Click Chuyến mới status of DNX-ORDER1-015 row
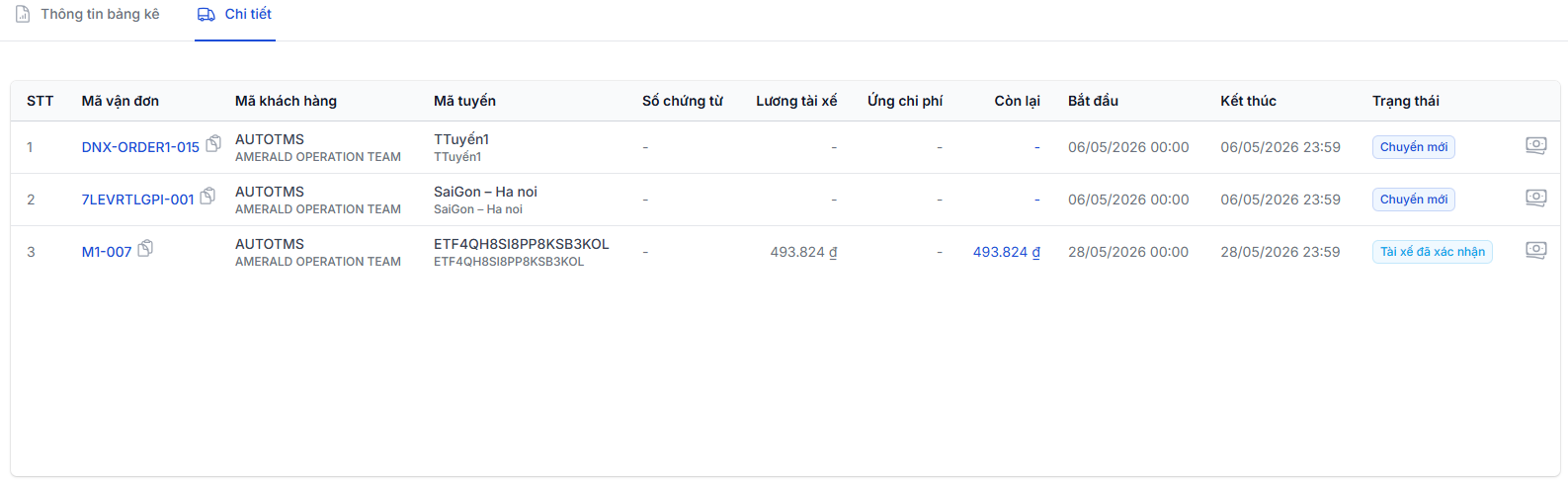1568x482 pixels. 1414,147
